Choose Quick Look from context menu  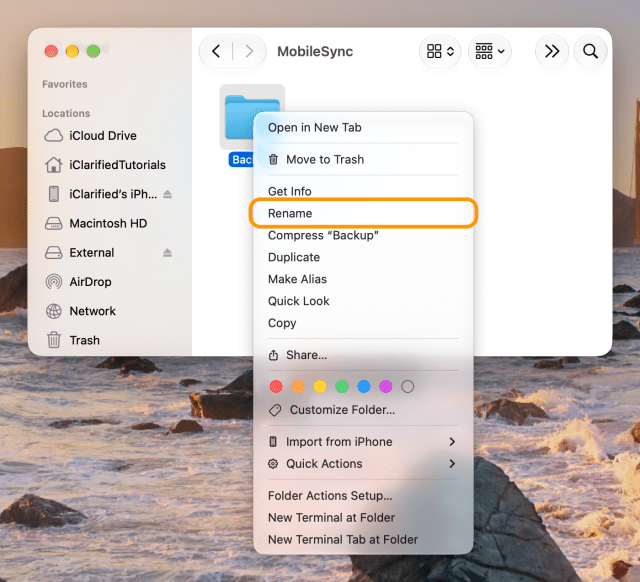(x=363, y=301)
